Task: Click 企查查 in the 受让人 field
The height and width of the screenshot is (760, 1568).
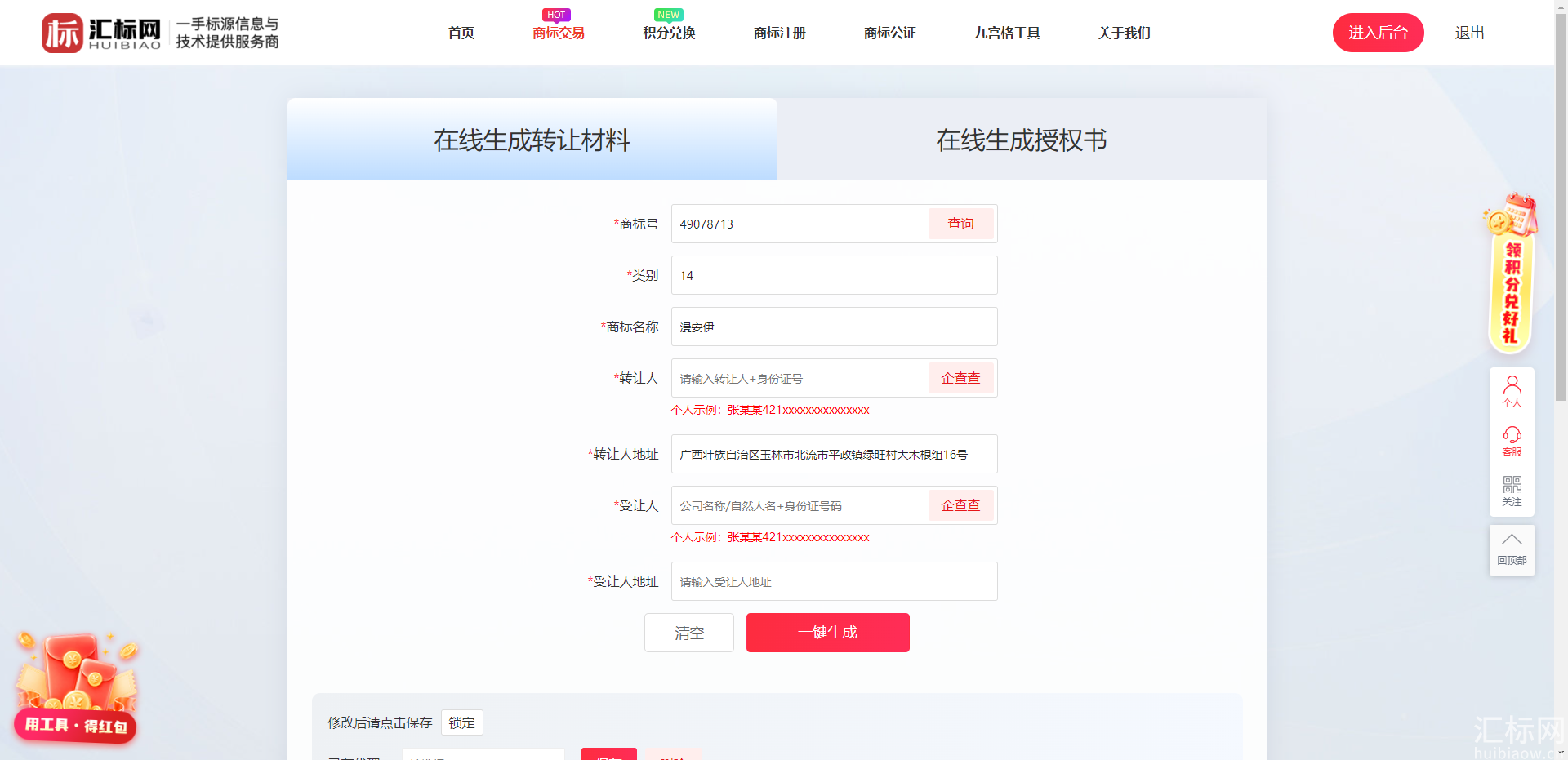Action: click(961, 505)
